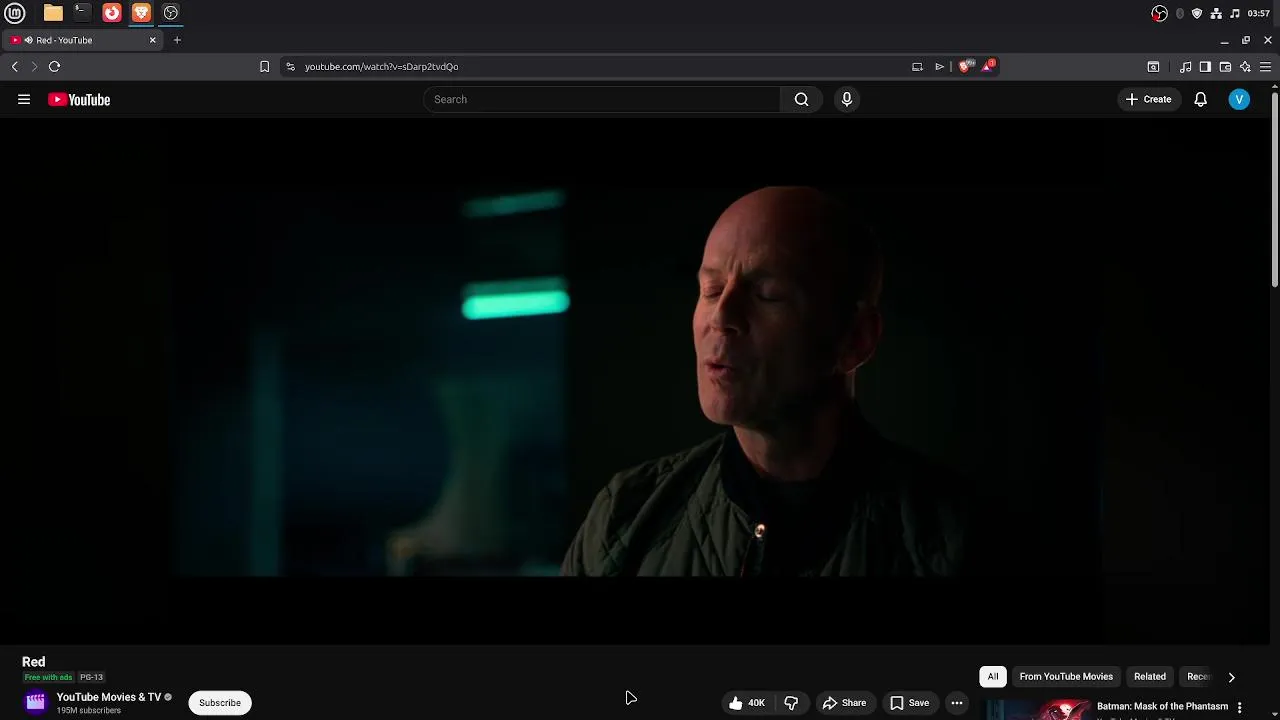Screen dimensions: 1280x720
Task: Subscribe to YouTube Movies & TV
Action: [x=220, y=703]
